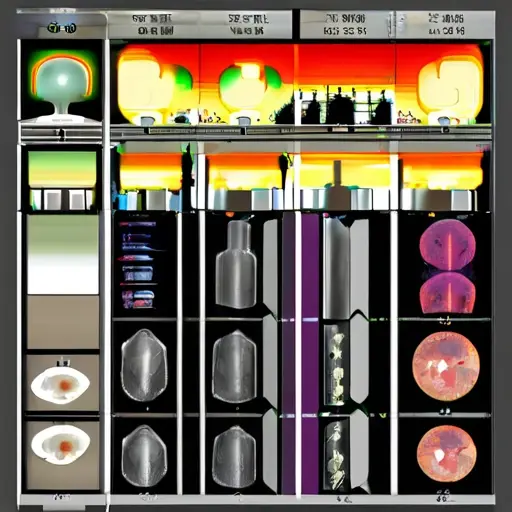Select the orange sphere in bottom-right cell
Image resolution: width=512 pixels, height=512 pixels.
[x=446, y=454]
